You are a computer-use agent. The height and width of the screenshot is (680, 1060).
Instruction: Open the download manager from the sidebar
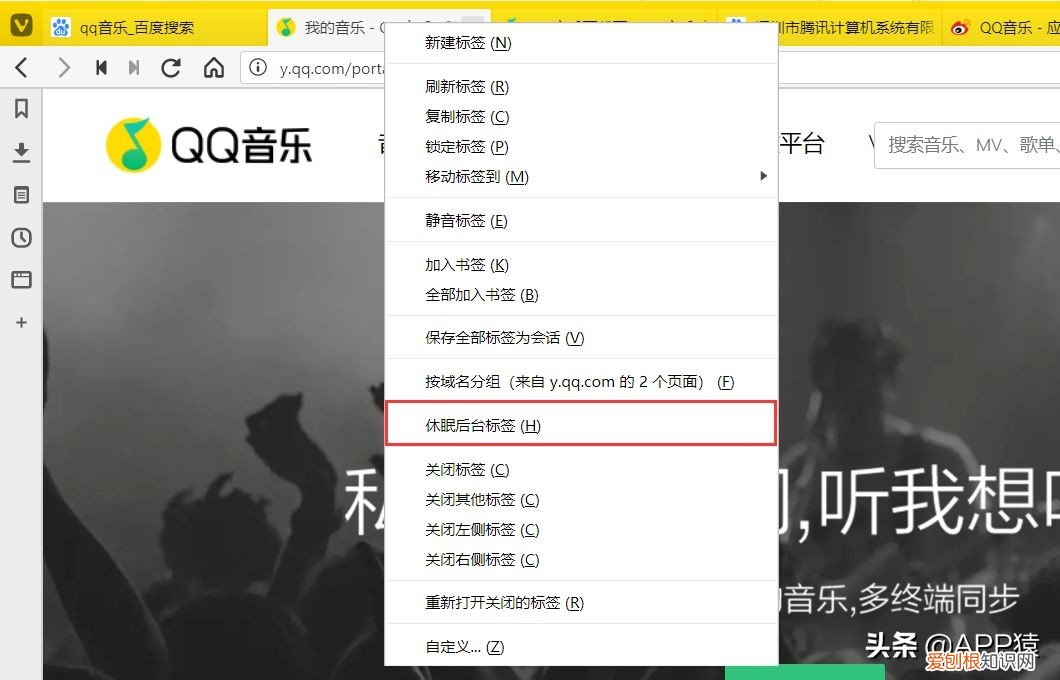[21, 152]
